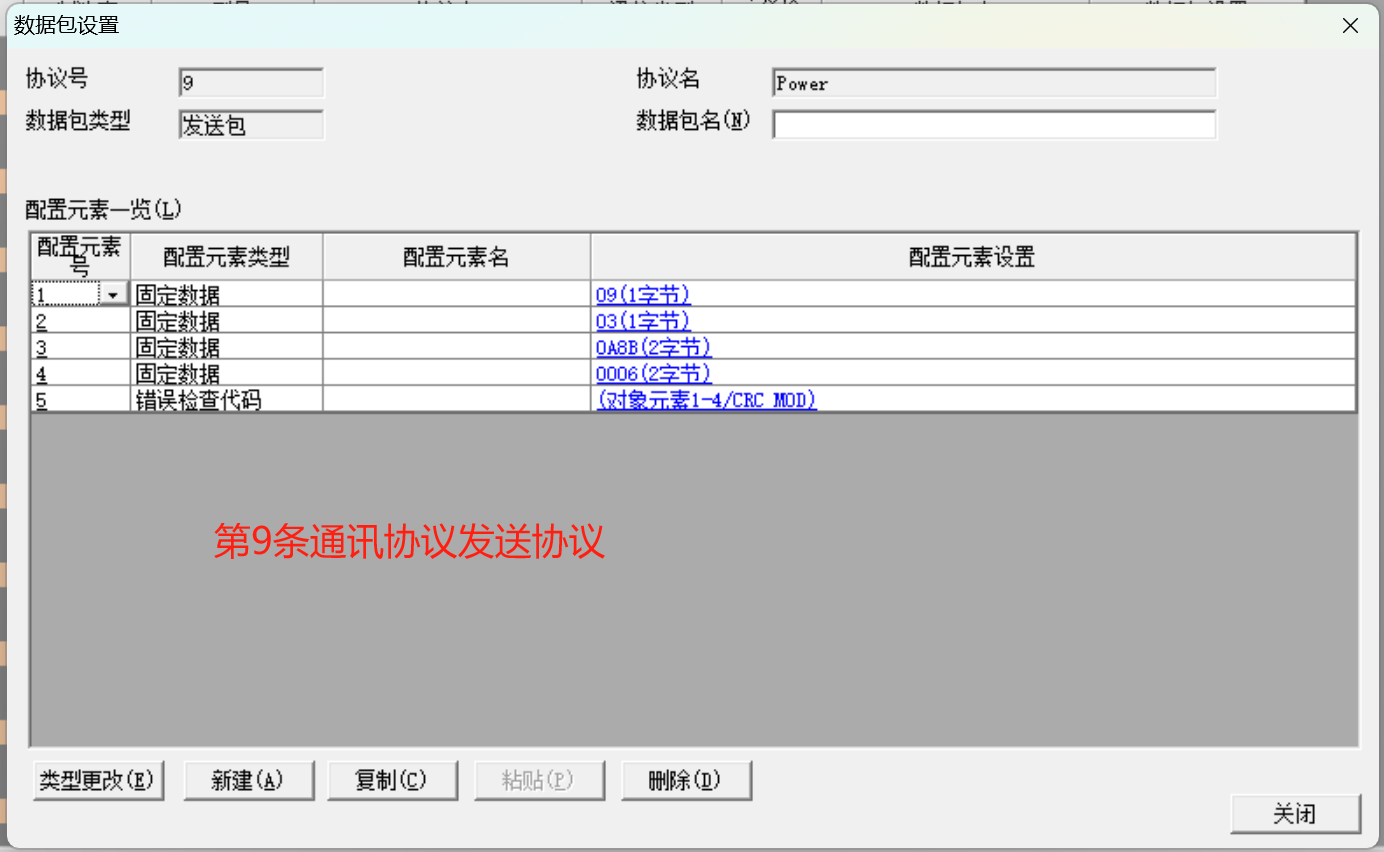This screenshot has height=852, width=1384.
Task: Click the 复制(C) button
Action: [392, 781]
